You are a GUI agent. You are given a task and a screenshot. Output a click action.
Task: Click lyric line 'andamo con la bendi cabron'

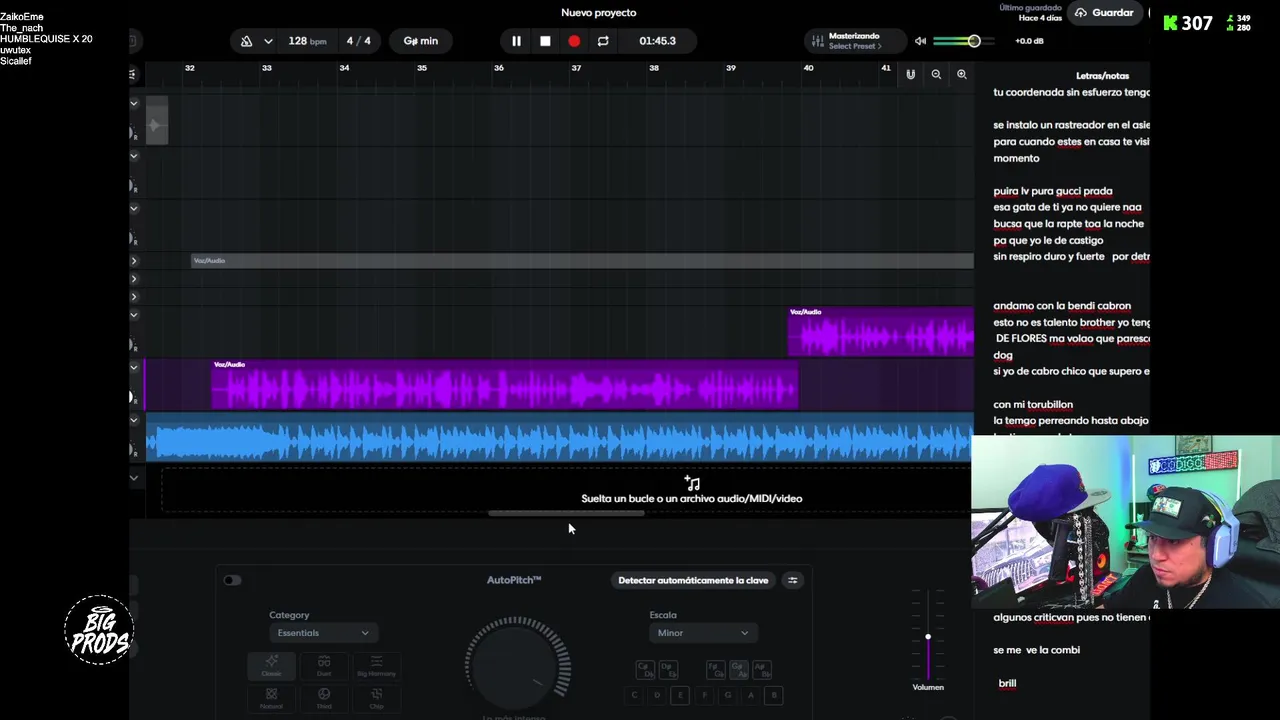[1062, 306]
